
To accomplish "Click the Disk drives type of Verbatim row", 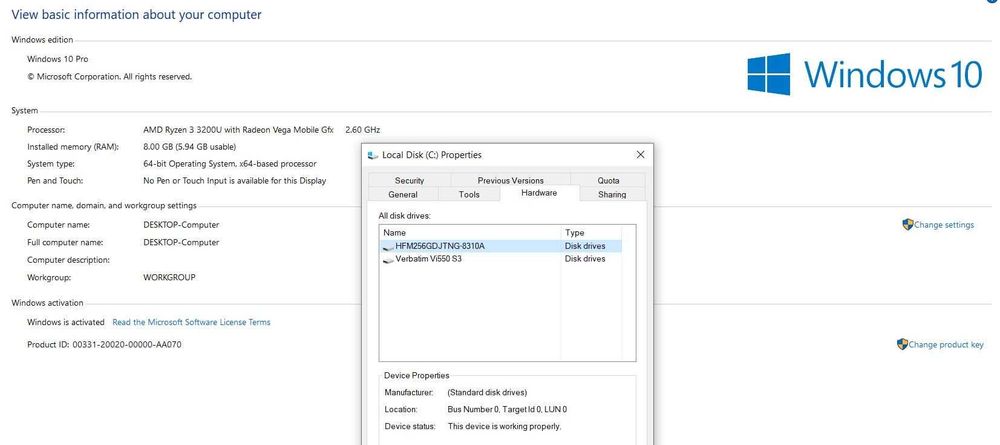I will (585, 259).
